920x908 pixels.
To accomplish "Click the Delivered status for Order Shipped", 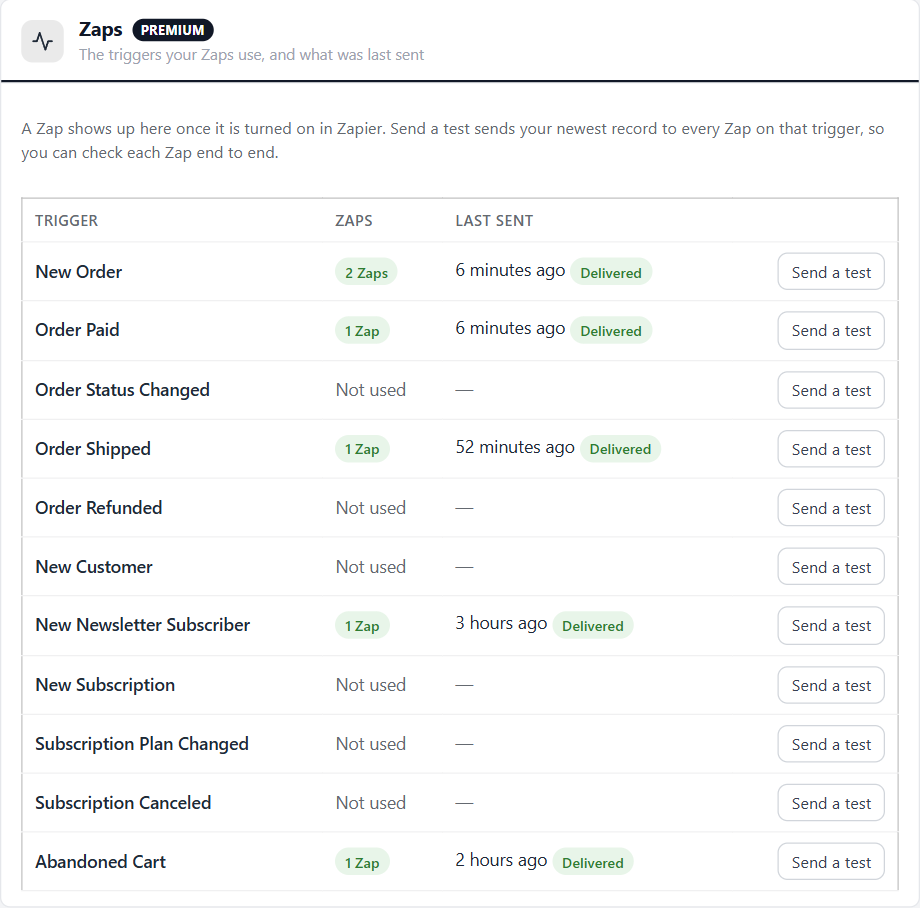I will (x=620, y=449).
